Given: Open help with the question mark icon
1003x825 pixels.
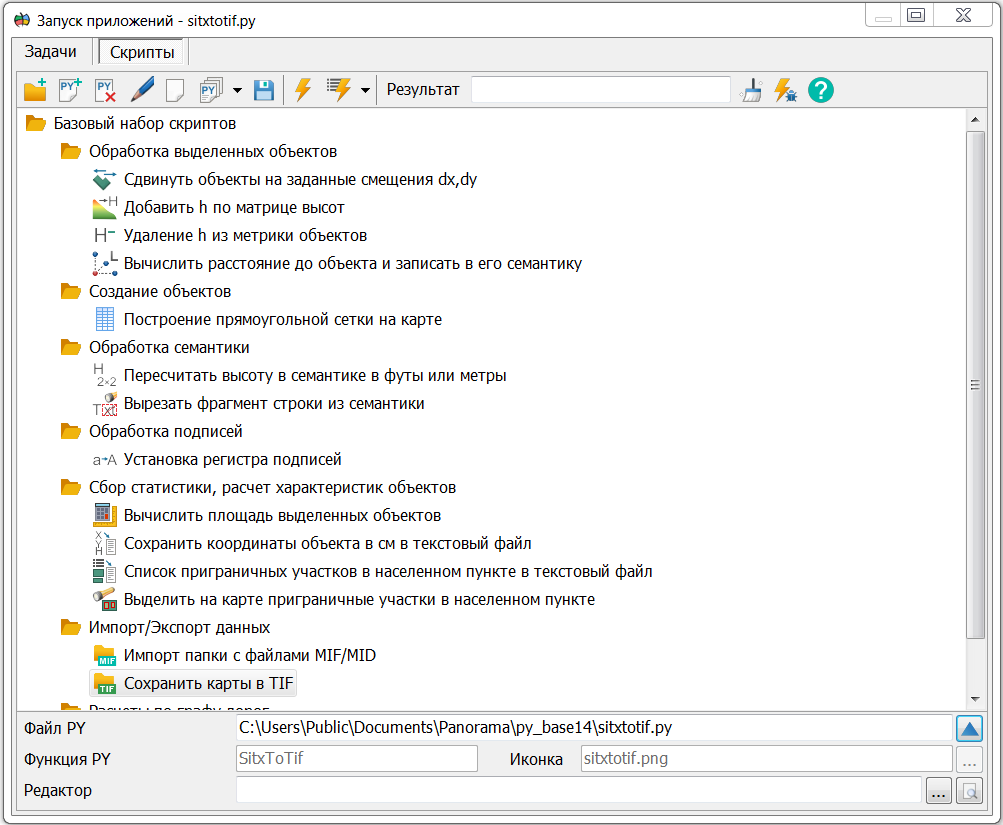Looking at the screenshot, I should click(820, 90).
